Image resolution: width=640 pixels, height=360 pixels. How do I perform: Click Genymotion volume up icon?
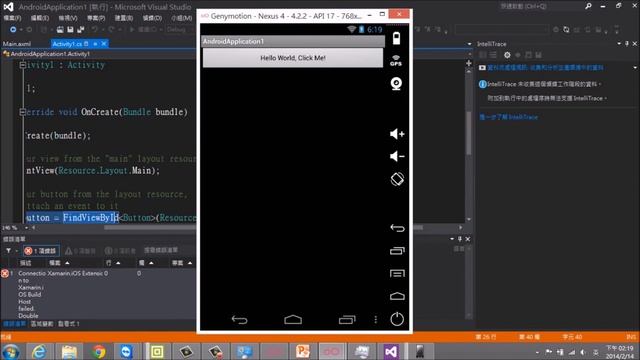pyautogui.click(x=397, y=134)
